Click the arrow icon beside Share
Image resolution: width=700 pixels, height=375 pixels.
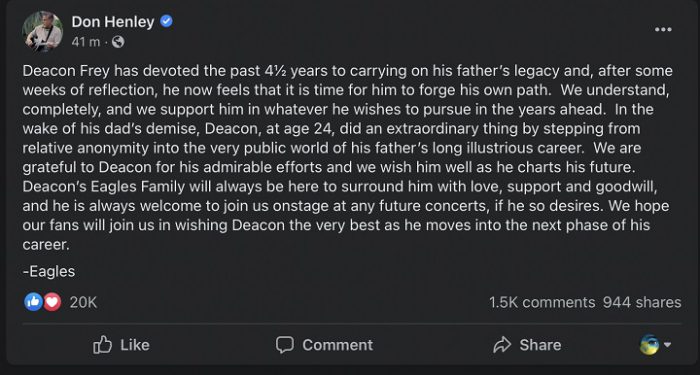click(502, 345)
